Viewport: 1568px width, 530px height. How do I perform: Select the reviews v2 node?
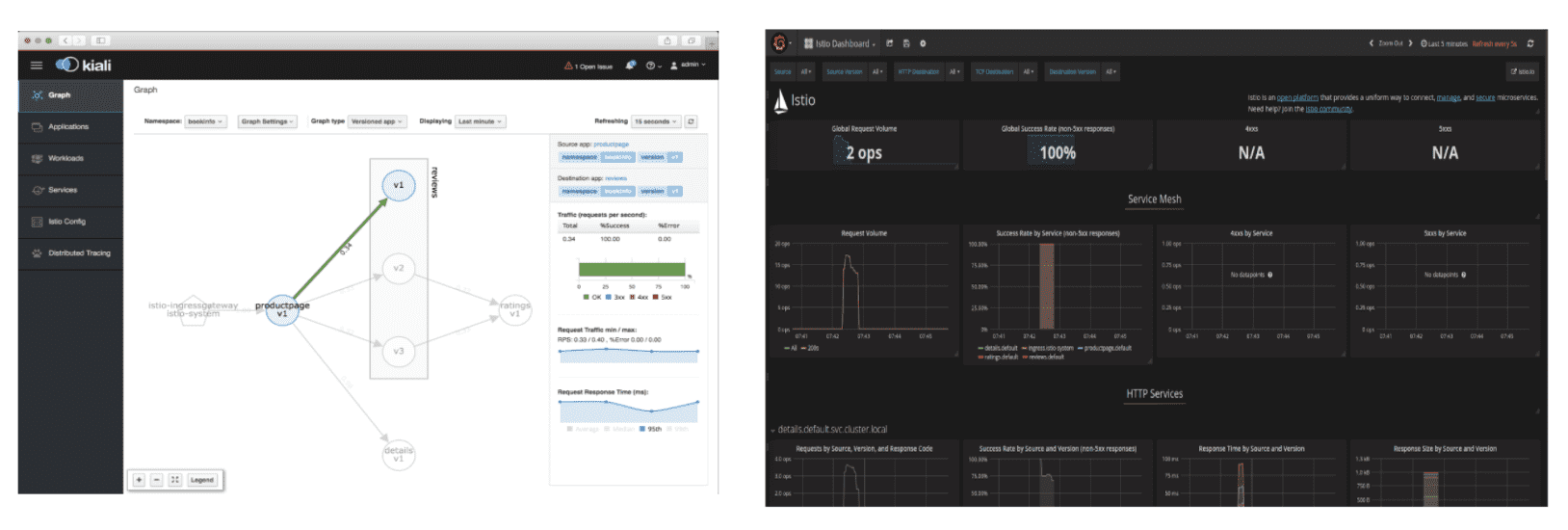[399, 268]
